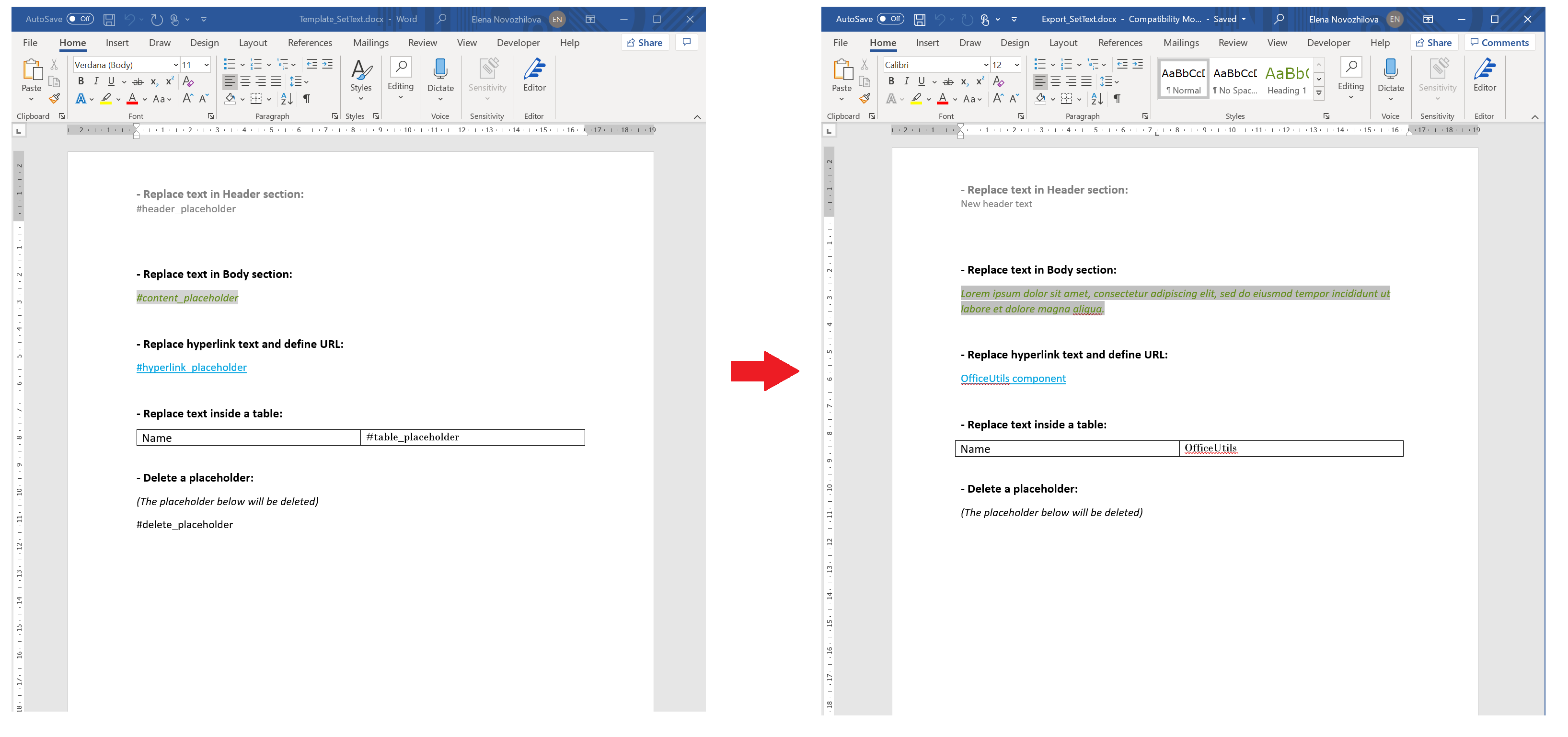Click Comments button in right window
Viewport: 1568px width, 737px height.
coord(1499,42)
